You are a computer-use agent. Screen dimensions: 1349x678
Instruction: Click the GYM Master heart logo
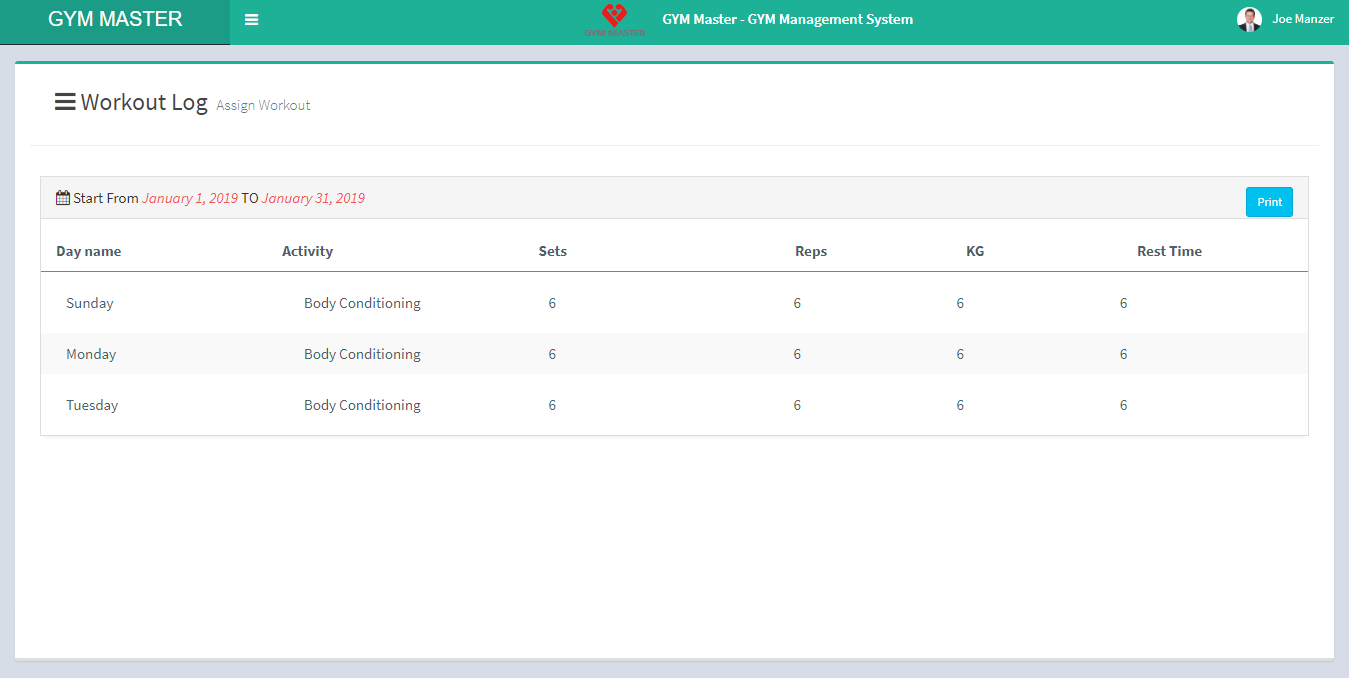coord(614,17)
